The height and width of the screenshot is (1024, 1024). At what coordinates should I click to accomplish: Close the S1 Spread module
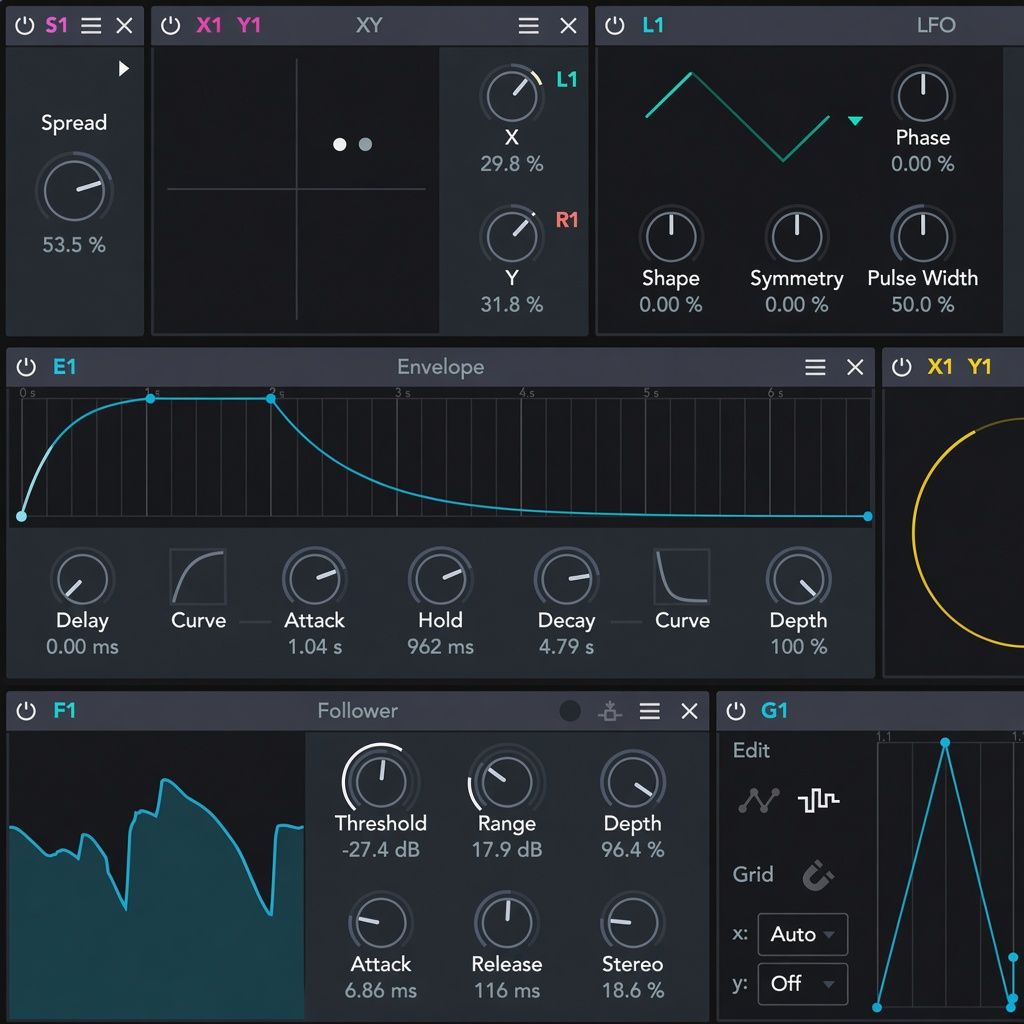tap(124, 25)
